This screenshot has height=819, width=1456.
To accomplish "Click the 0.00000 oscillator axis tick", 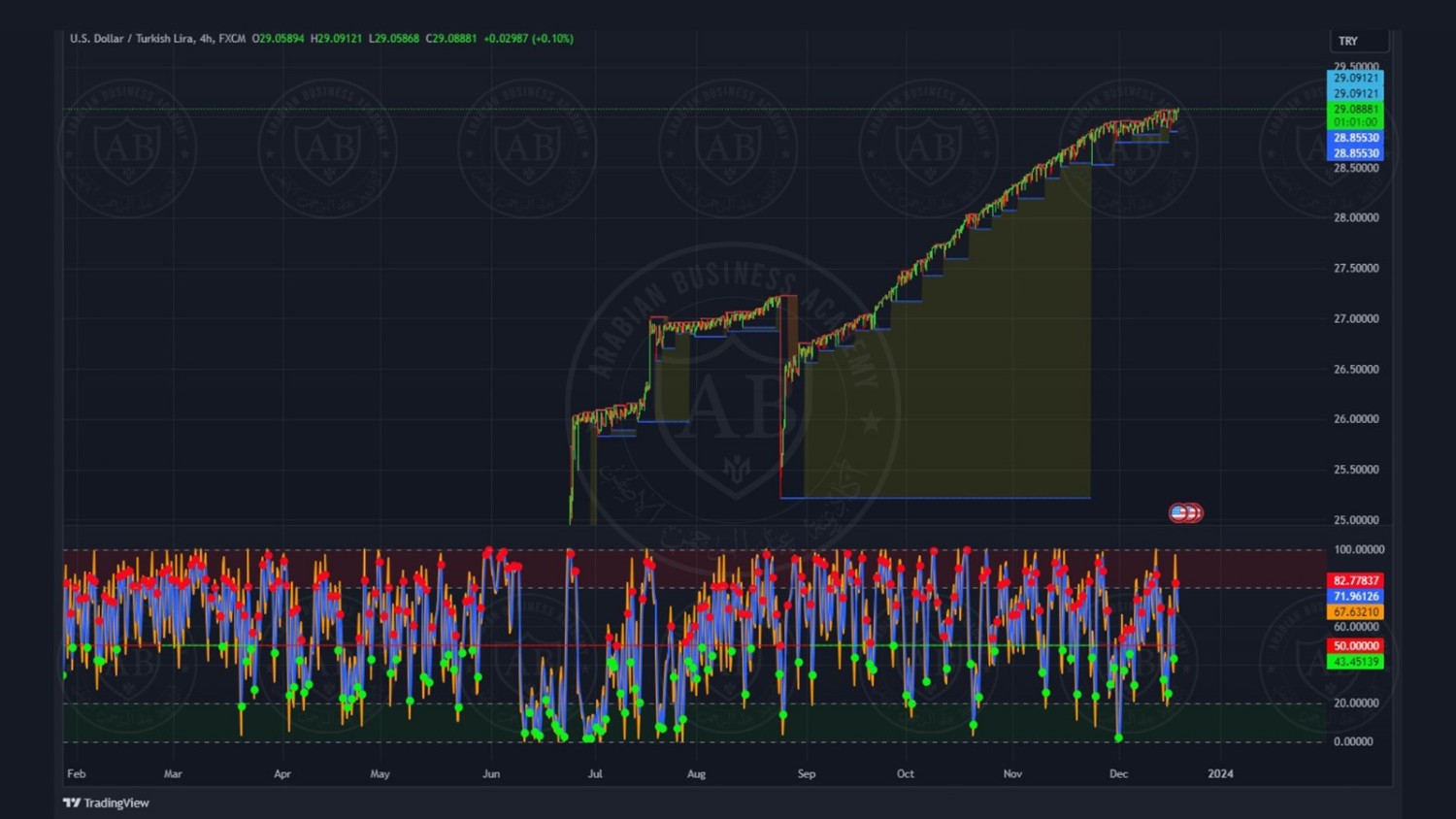I will tap(1353, 741).
